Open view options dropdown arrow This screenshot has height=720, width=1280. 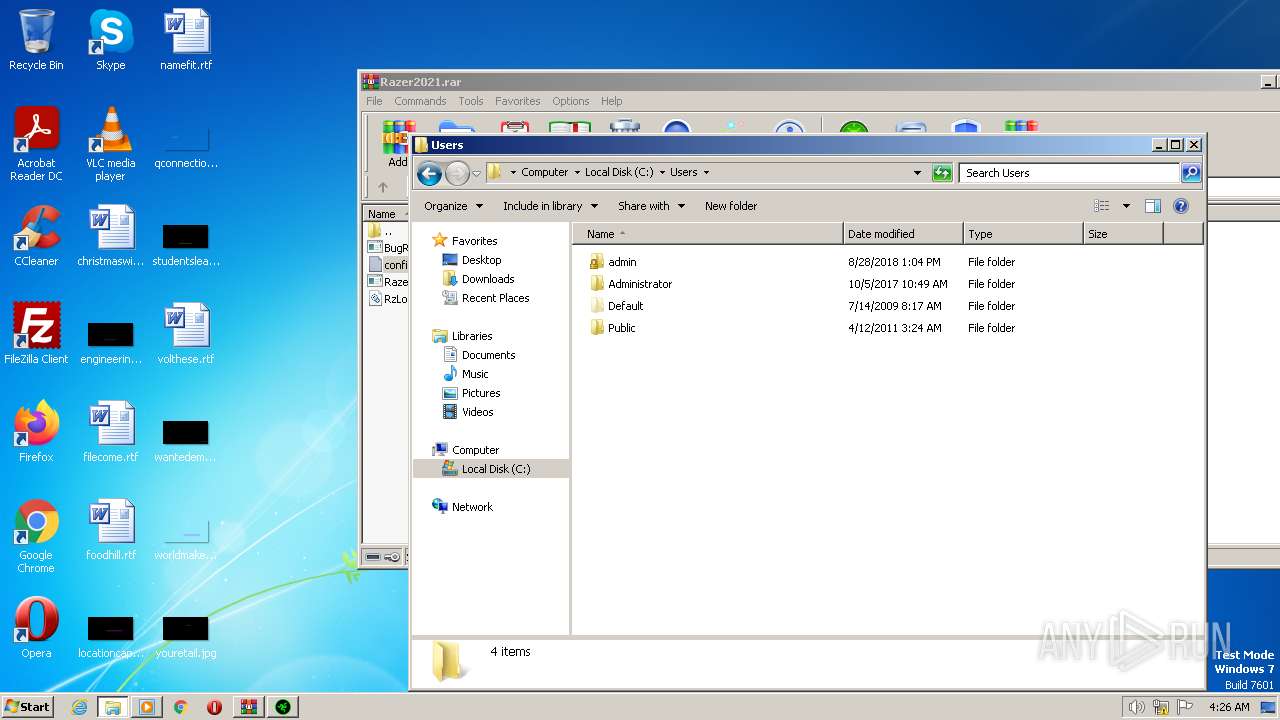point(1126,206)
